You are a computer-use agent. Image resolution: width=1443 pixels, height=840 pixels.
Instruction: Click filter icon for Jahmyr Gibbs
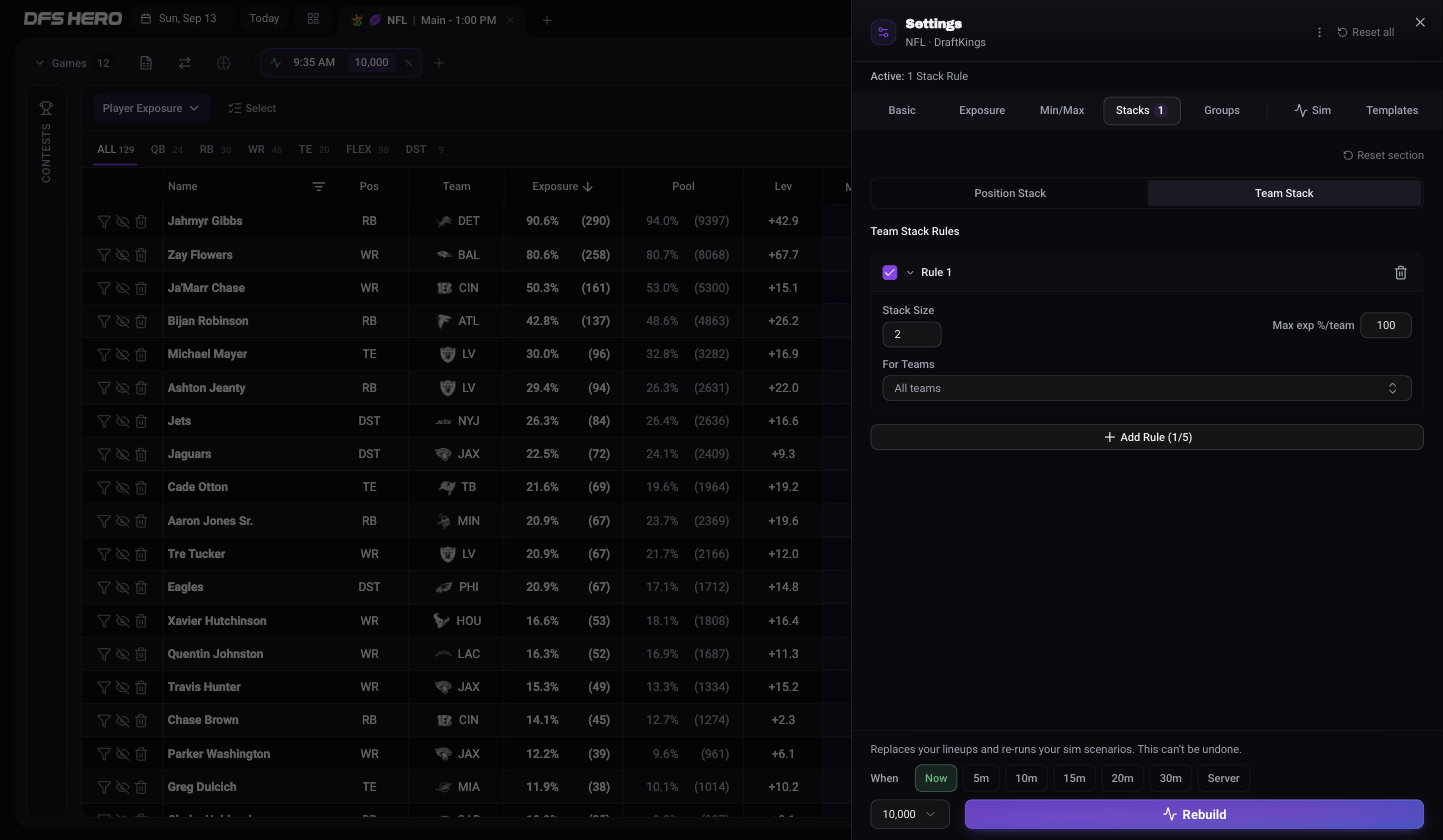[x=104, y=221]
